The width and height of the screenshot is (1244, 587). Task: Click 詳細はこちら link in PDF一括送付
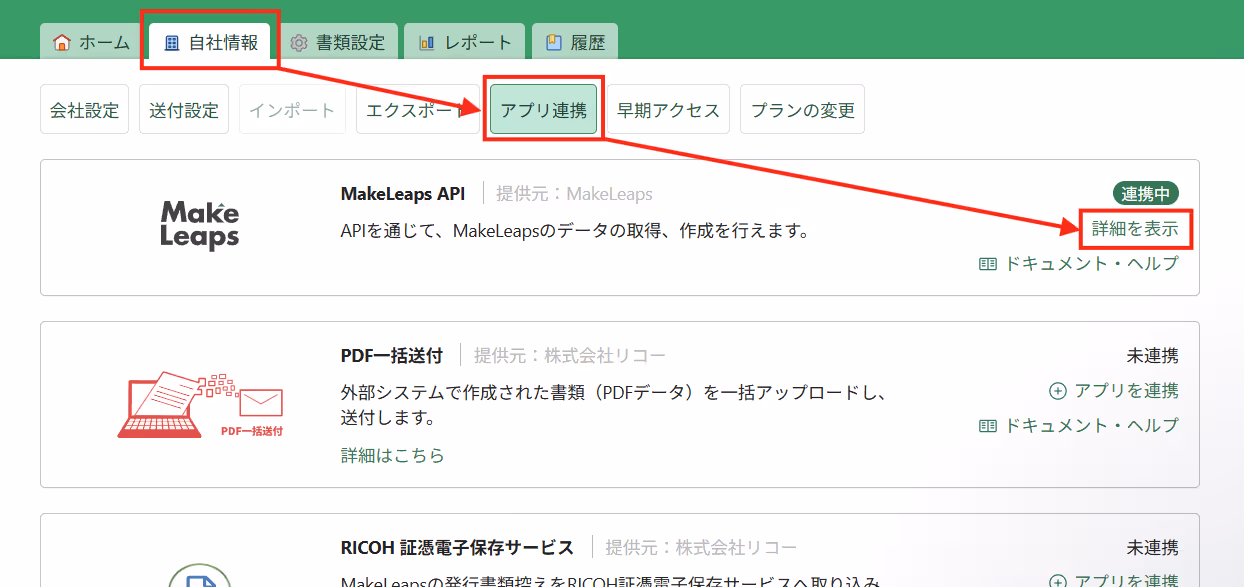pos(393,455)
